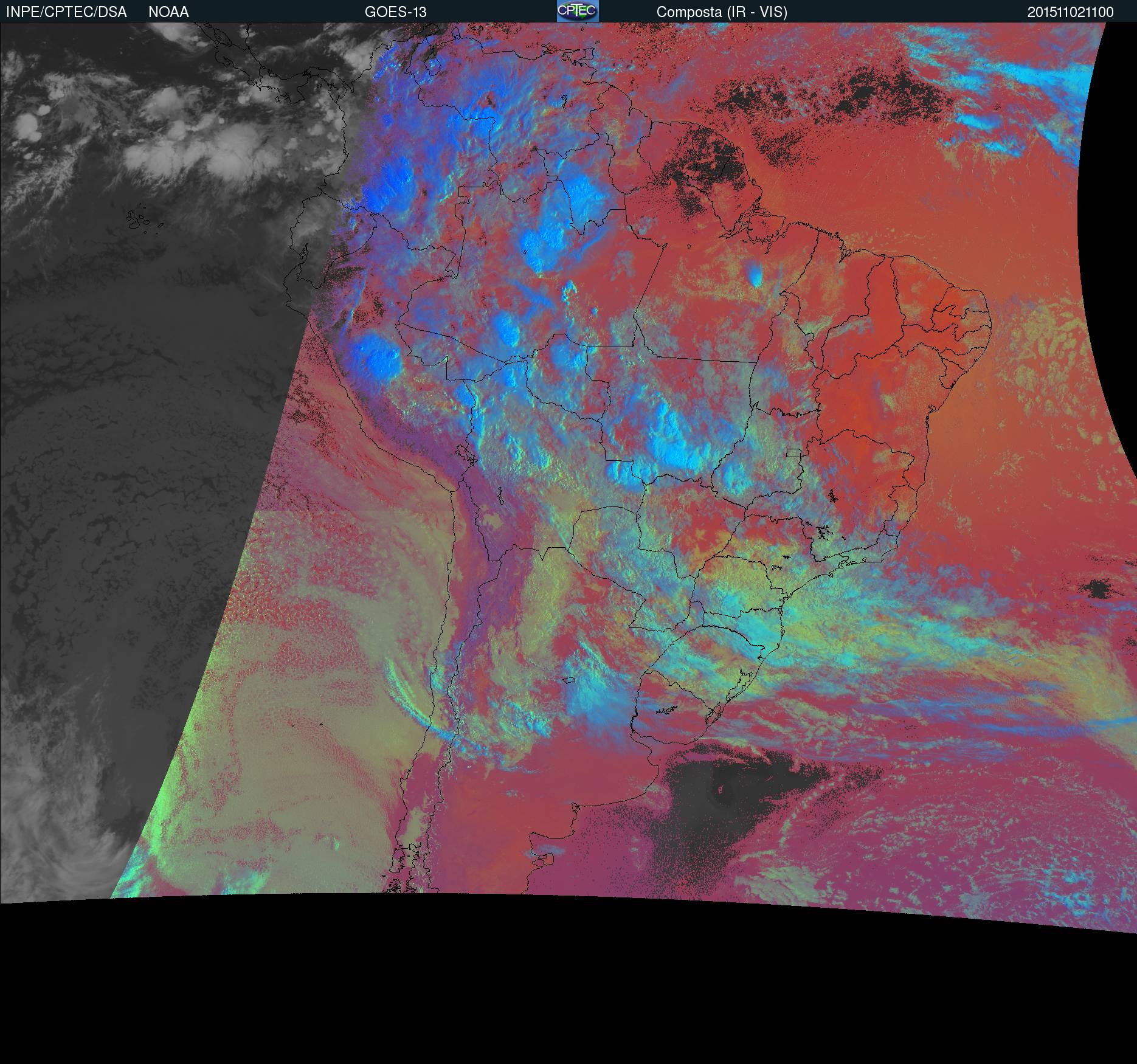Select the small Distrito Federal rectangle in Brazil
The width and height of the screenshot is (1137, 1064).
(793, 452)
